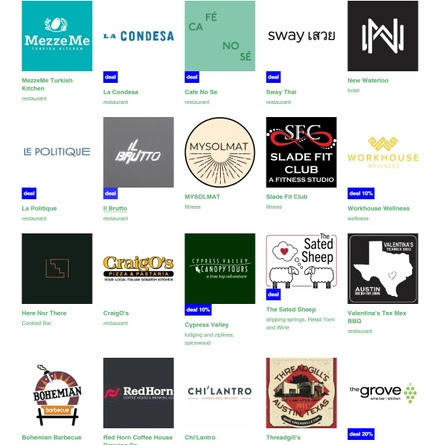Open the Le Politique name link

click(x=39, y=208)
